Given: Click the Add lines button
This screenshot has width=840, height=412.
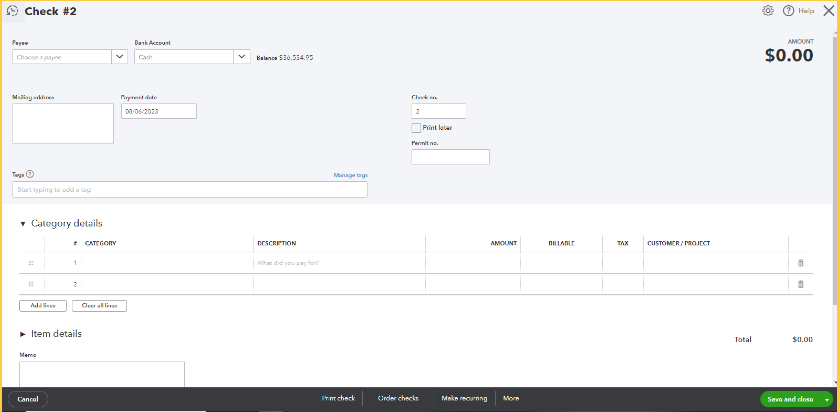Looking at the screenshot, I should (43, 306).
